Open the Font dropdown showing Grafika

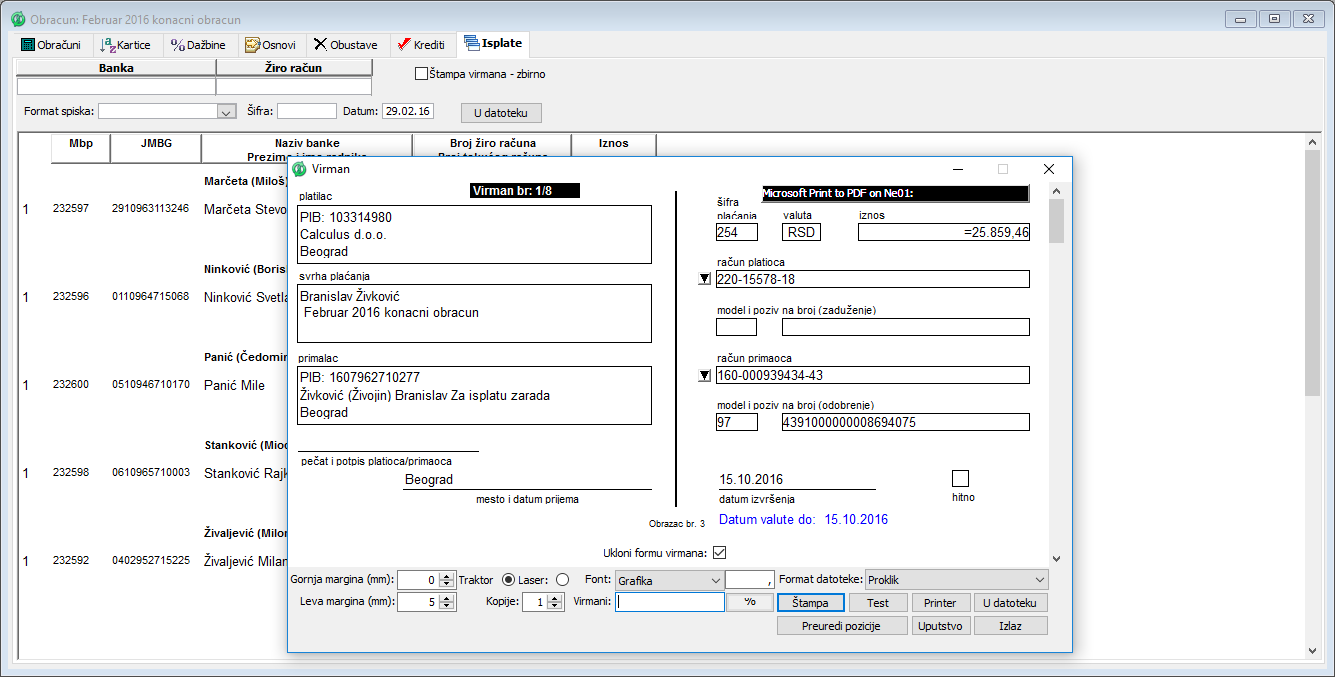(715, 580)
